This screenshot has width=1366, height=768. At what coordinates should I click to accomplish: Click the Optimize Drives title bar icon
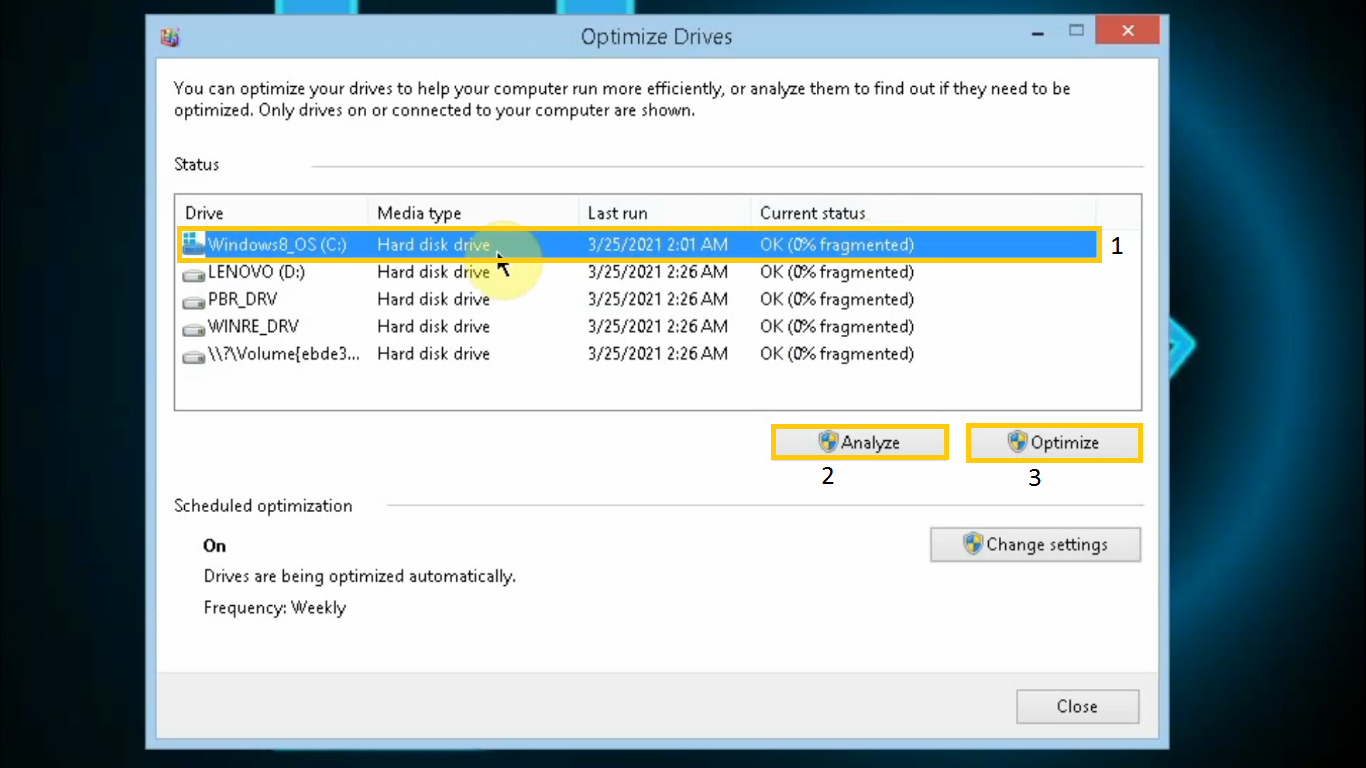point(170,36)
